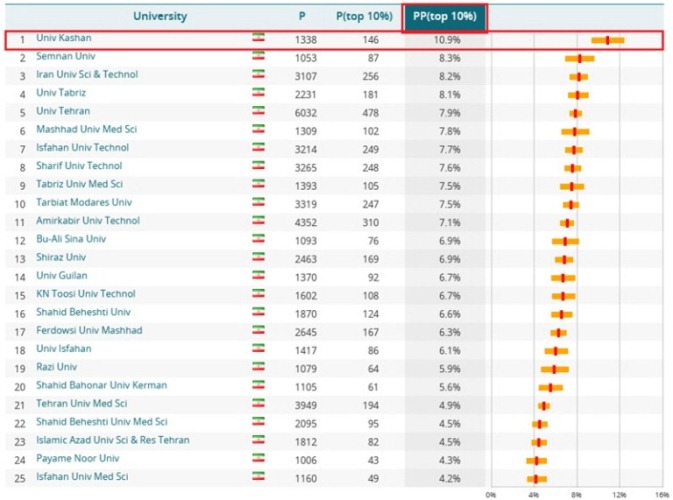Screen dimensions: 673x500
Task: Open the Iran Univ Sci & Technol link
Action: tap(87, 75)
